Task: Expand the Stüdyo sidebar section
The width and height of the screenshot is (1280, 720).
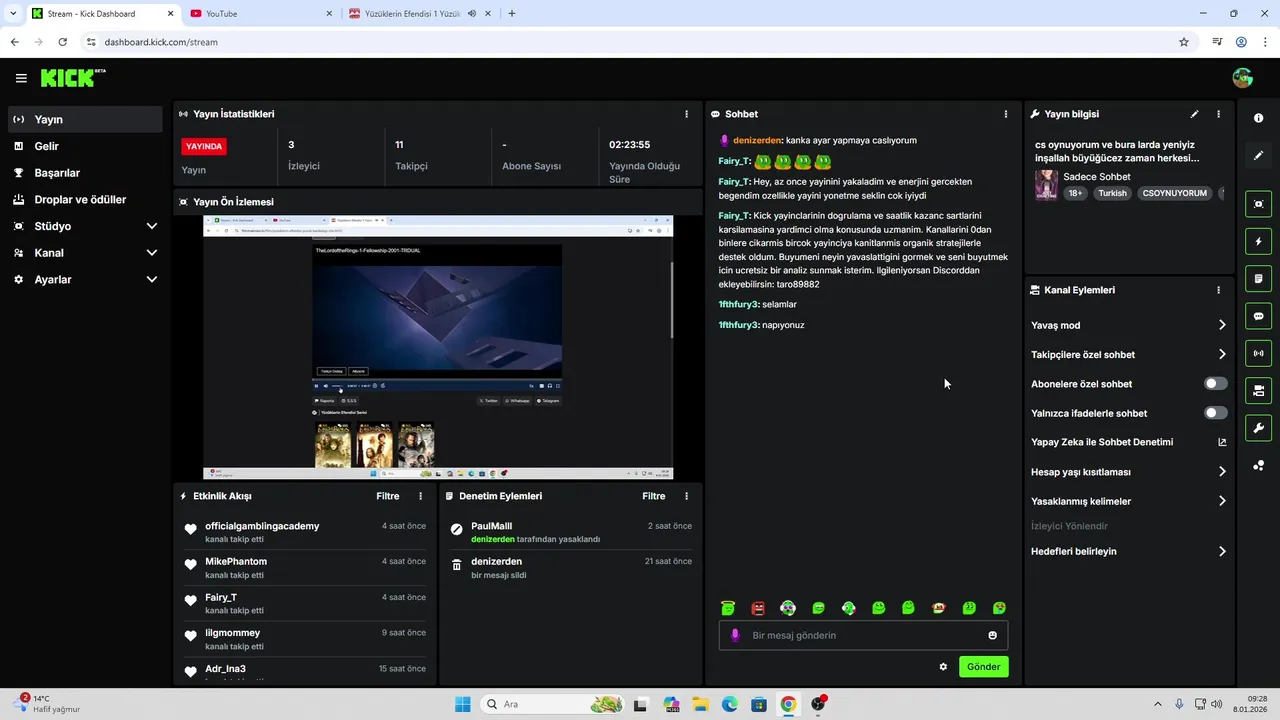Action: pos(152,226)
